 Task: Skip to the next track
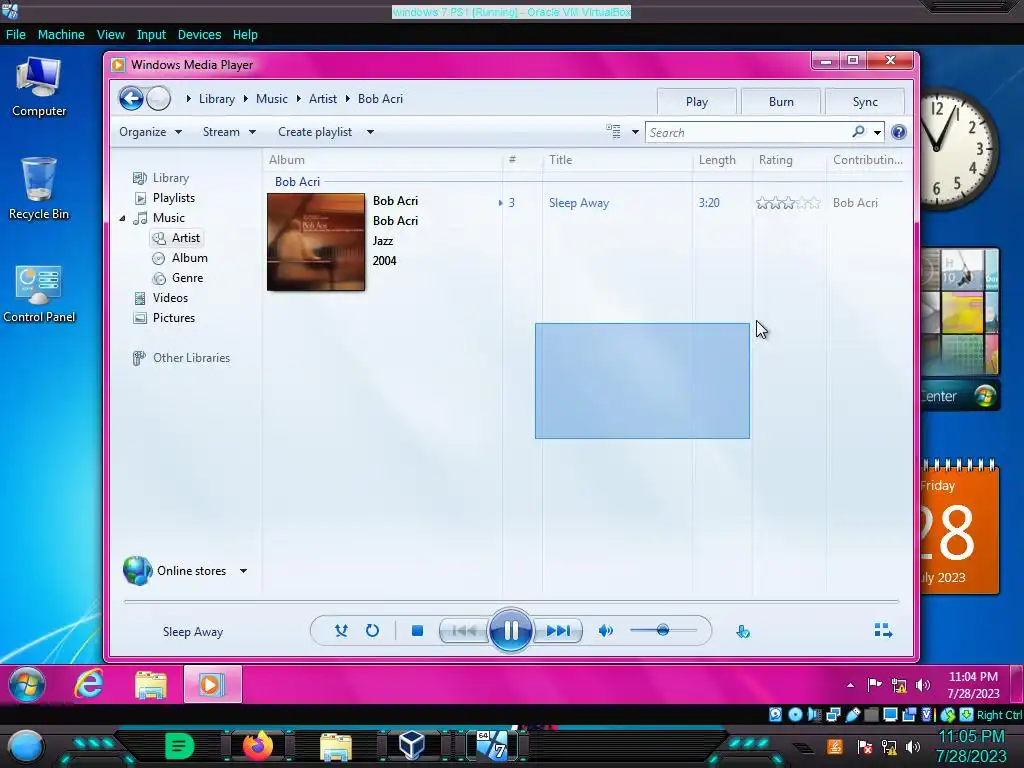tap(558, 631)
